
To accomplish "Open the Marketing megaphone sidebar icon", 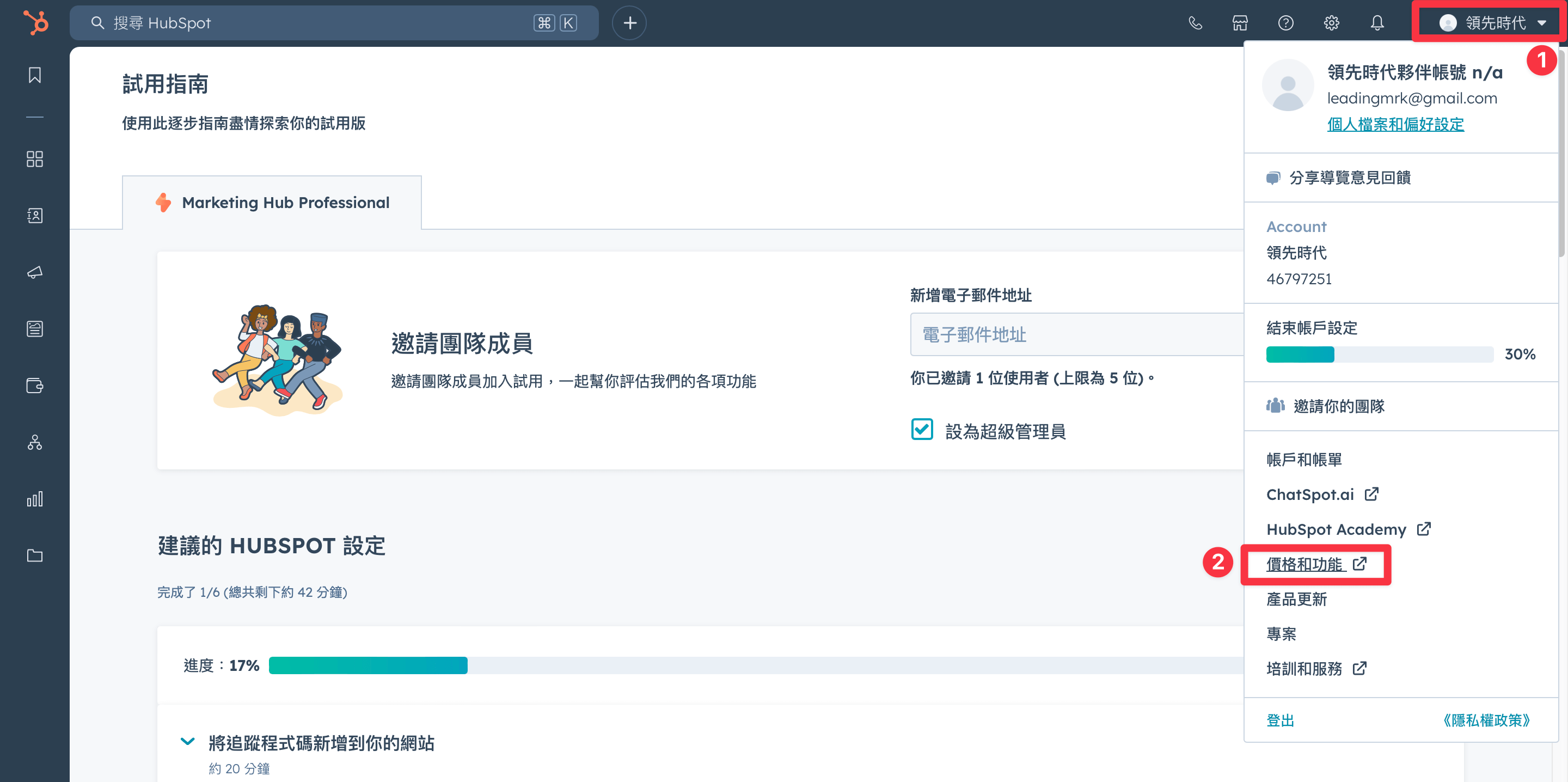I will (x=35, y=272).
